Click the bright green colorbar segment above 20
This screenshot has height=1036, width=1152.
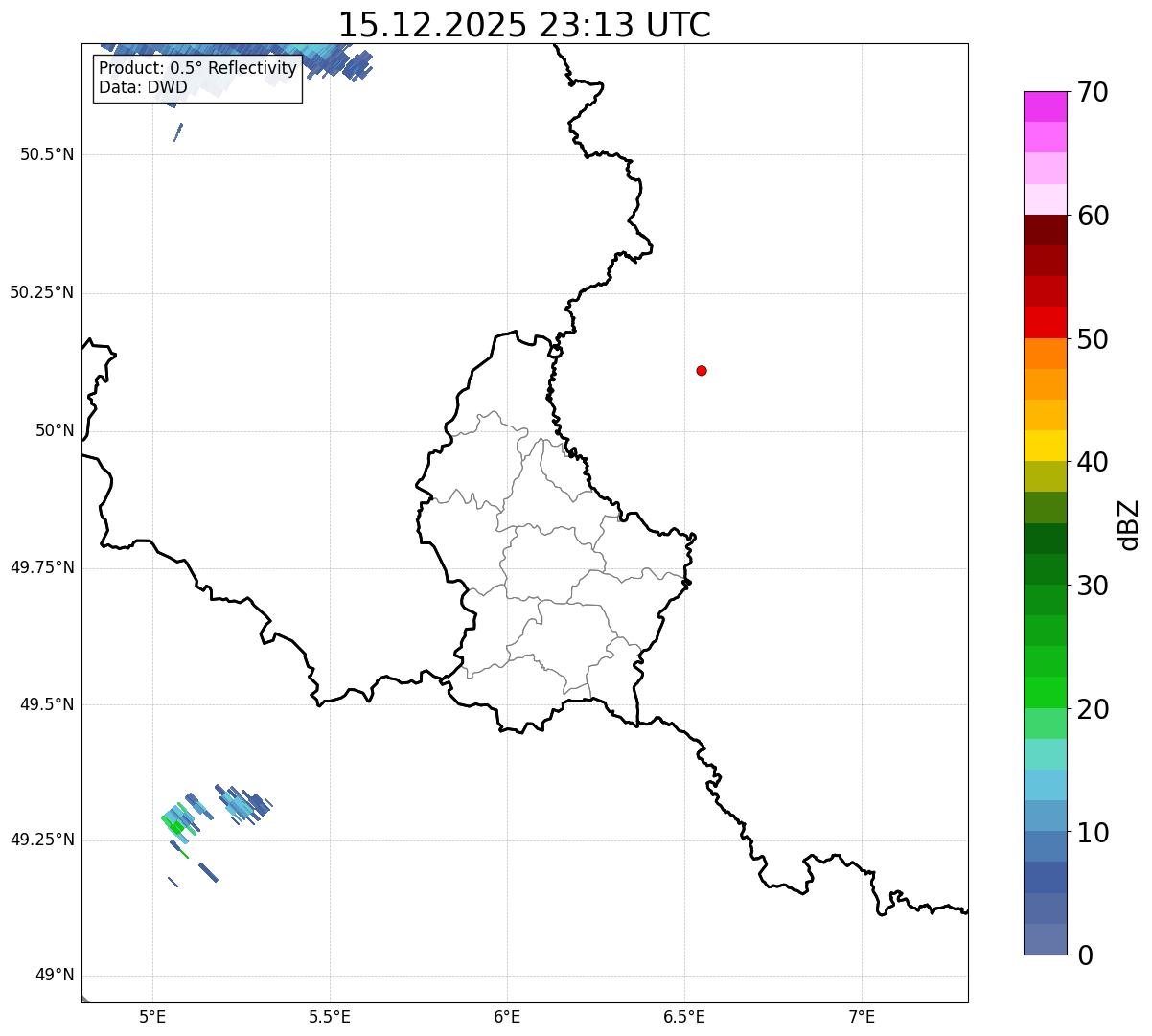click(x=1045, y=692)
